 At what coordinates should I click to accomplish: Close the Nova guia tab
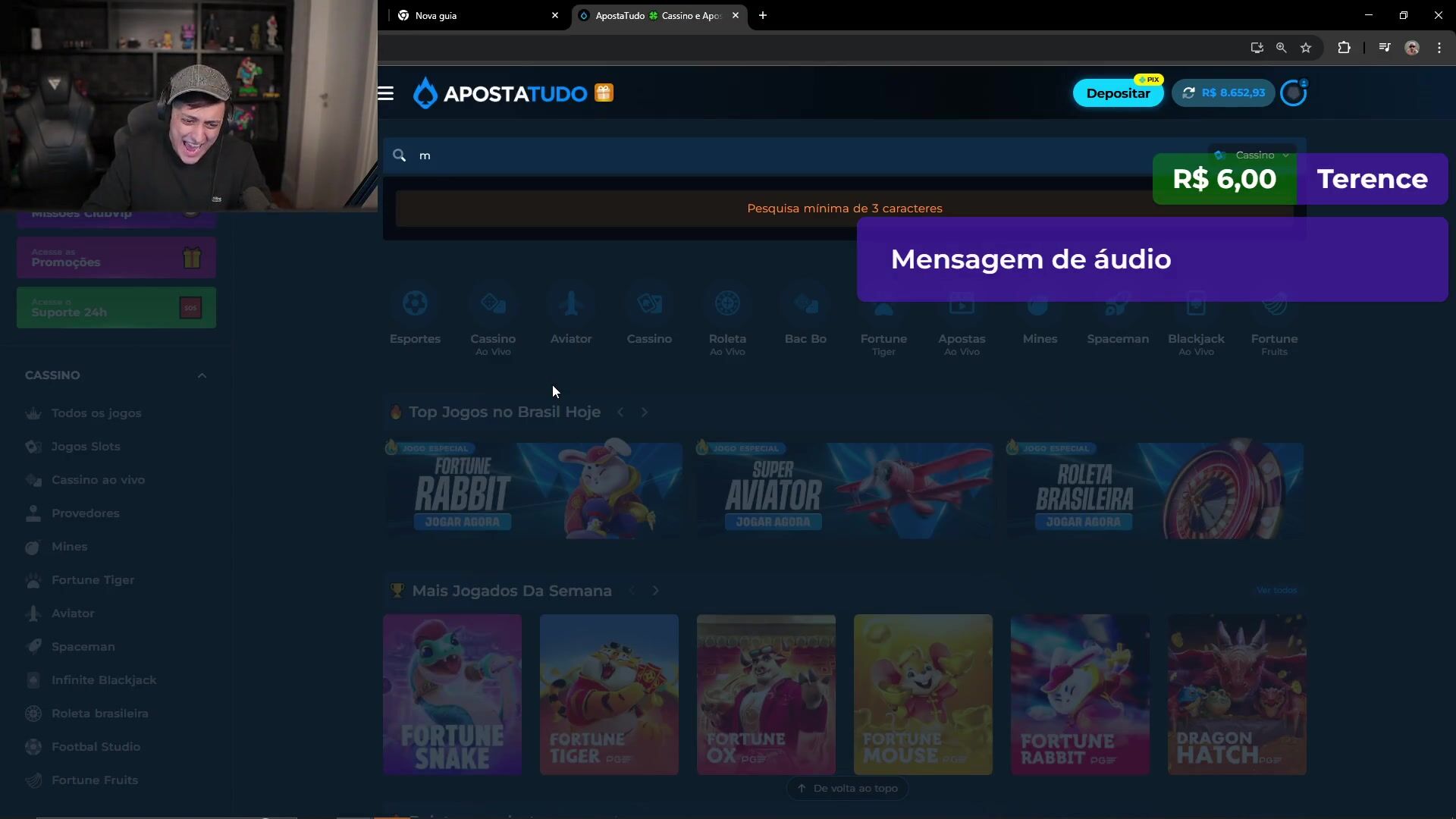[x=555, y=15]
